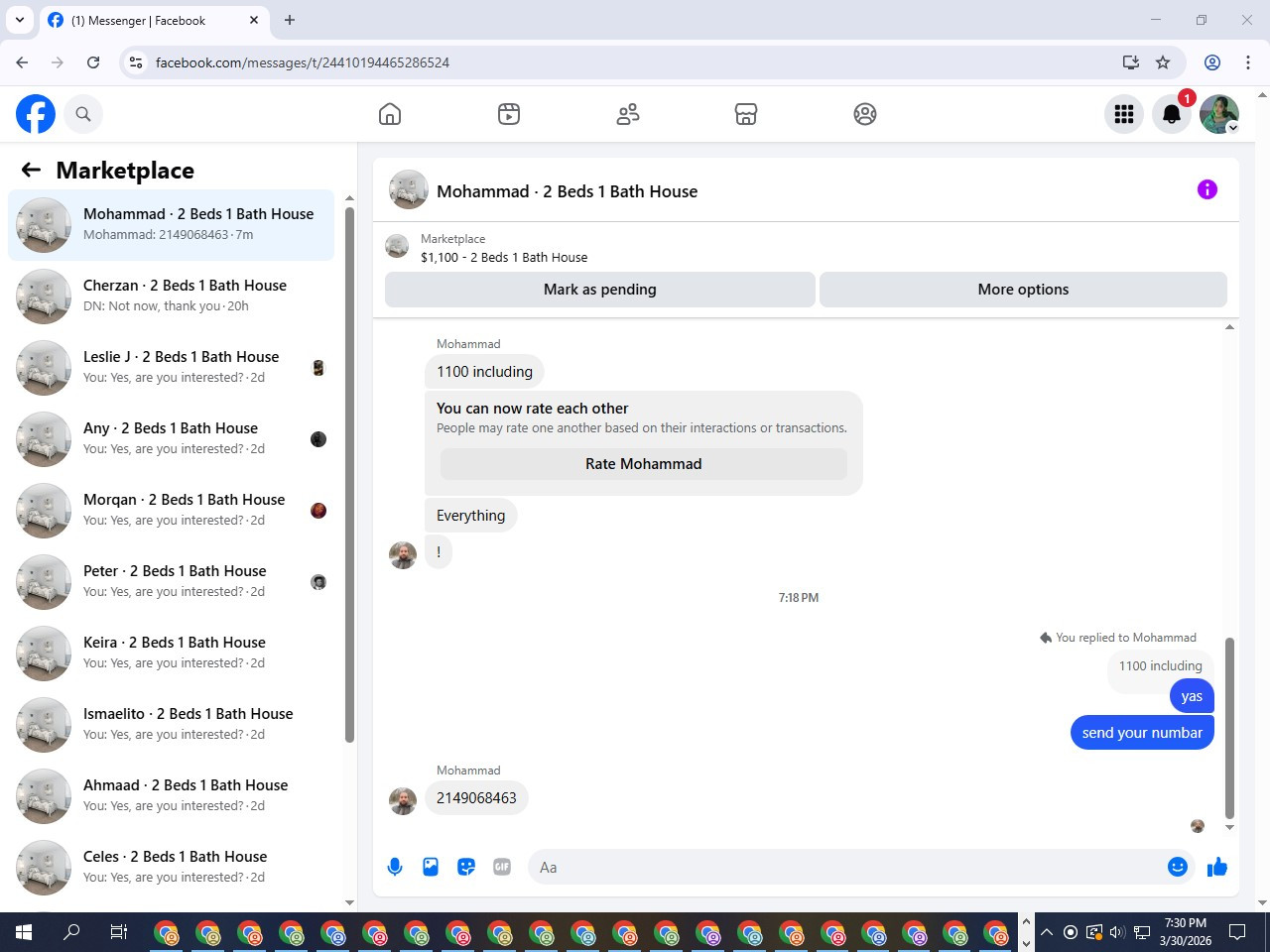The width and height of the screenshot is (1270, 952).
Task: Record a voice clip with microphone icon
Action: click(395, 867)
